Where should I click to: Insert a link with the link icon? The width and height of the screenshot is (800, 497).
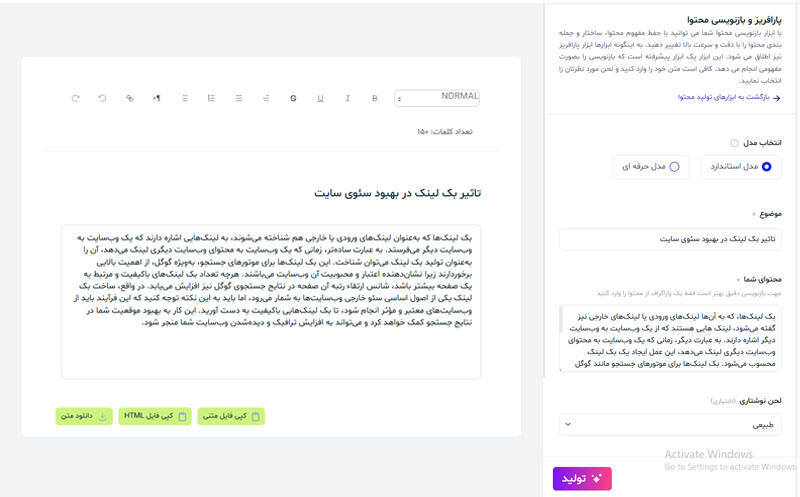click(x=129, y=98)
